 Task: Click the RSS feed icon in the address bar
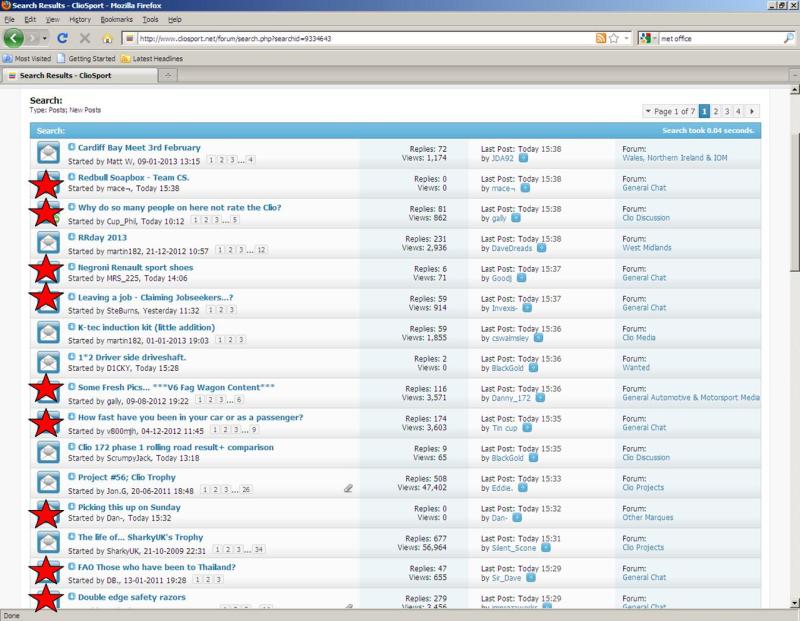tap(599, 38)
